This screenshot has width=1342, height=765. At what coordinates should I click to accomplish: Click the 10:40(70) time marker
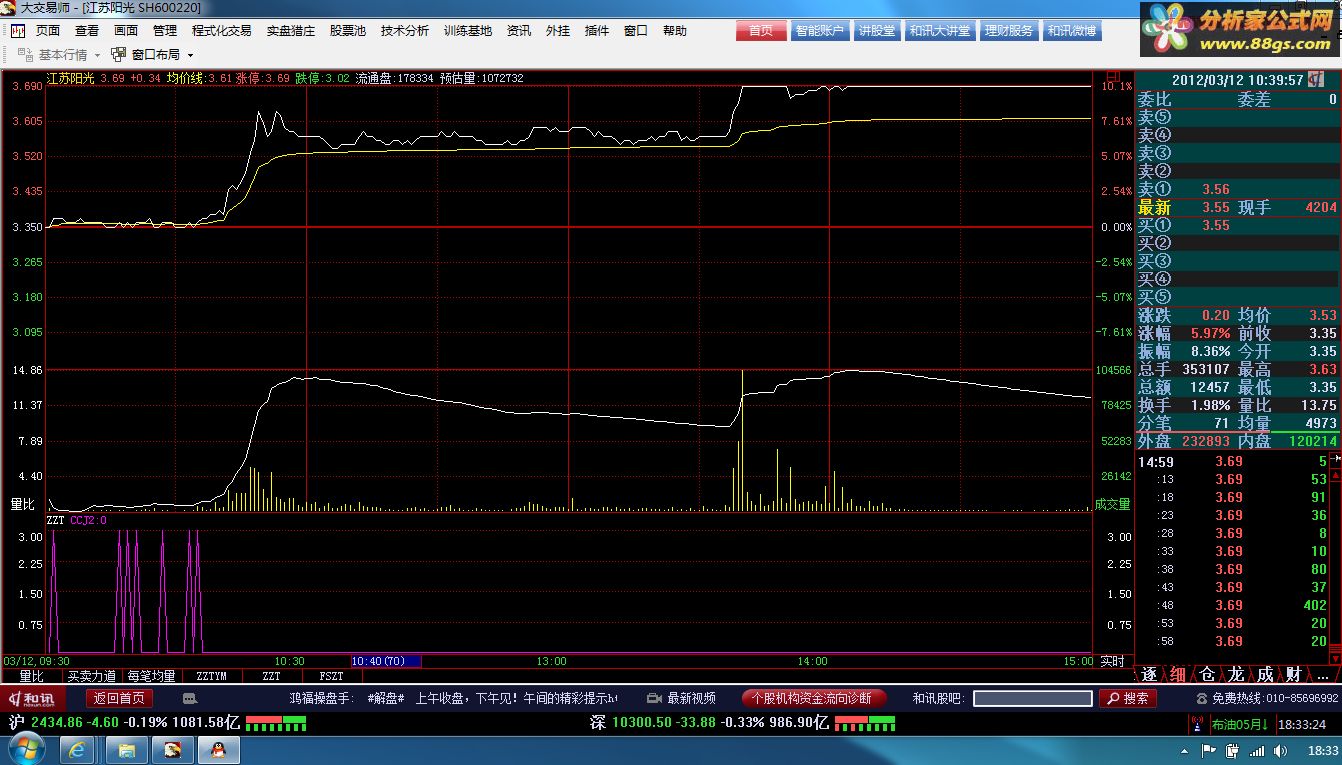(386, 661)
